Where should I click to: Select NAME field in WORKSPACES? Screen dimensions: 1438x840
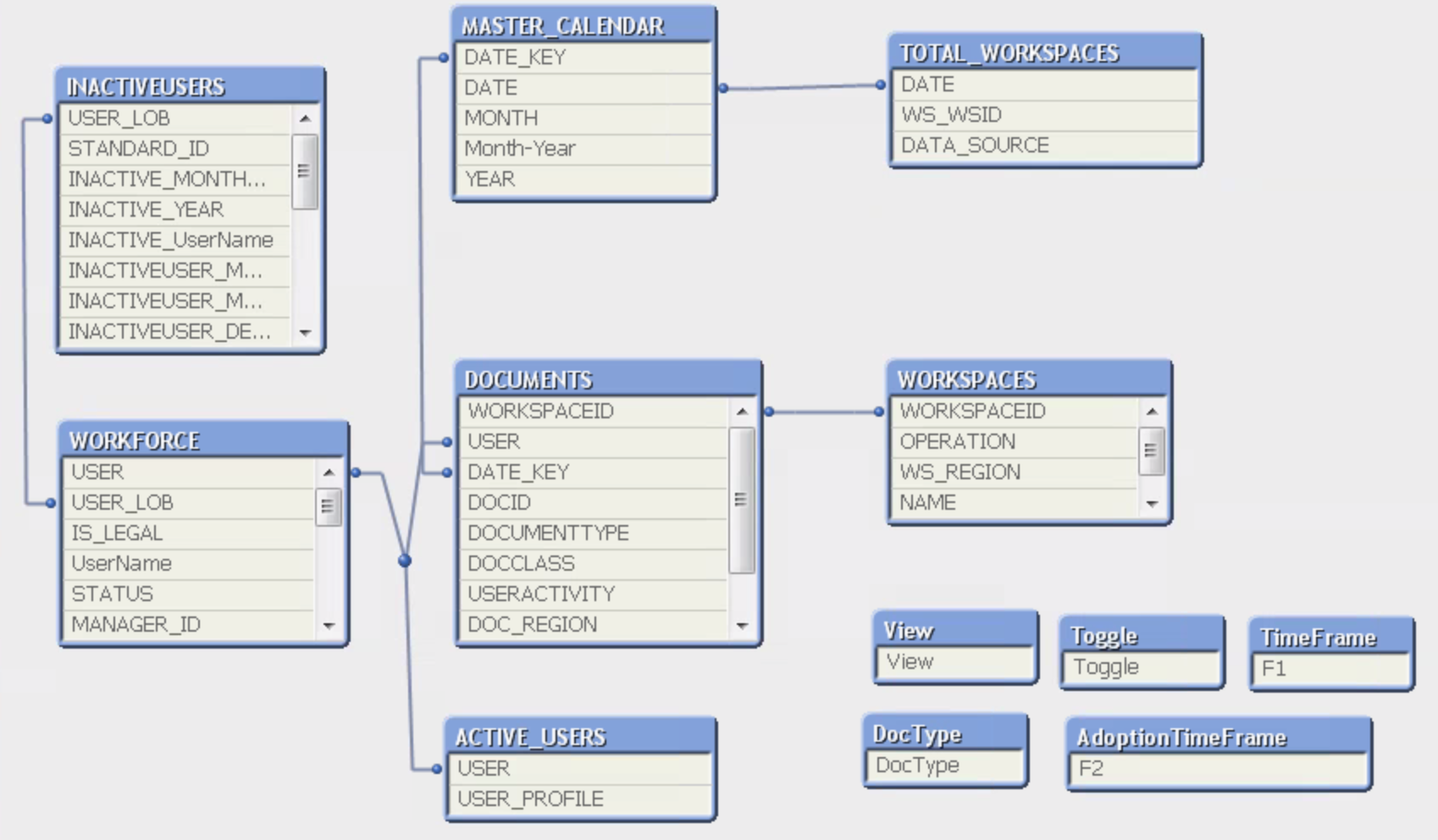coord(1015,503)
